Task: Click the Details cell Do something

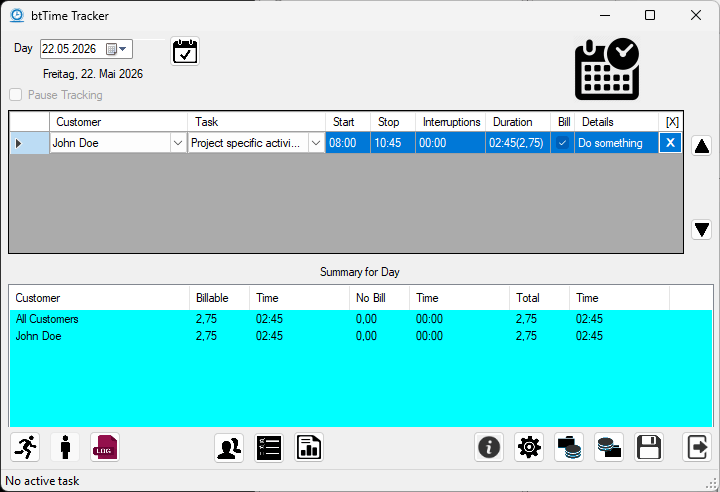Action: click(x=616, y=143)
